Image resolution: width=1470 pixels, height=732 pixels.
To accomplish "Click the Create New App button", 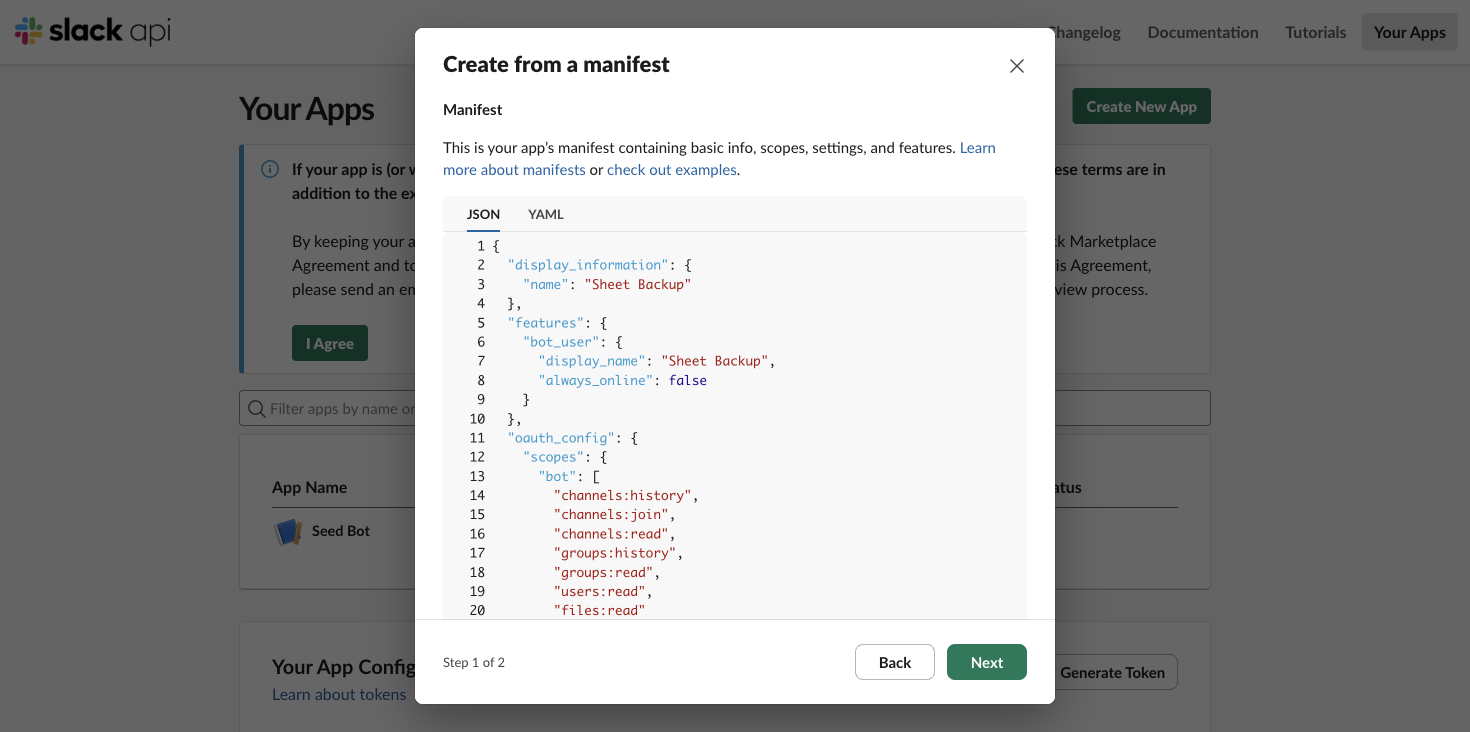I will (1142, 106).
